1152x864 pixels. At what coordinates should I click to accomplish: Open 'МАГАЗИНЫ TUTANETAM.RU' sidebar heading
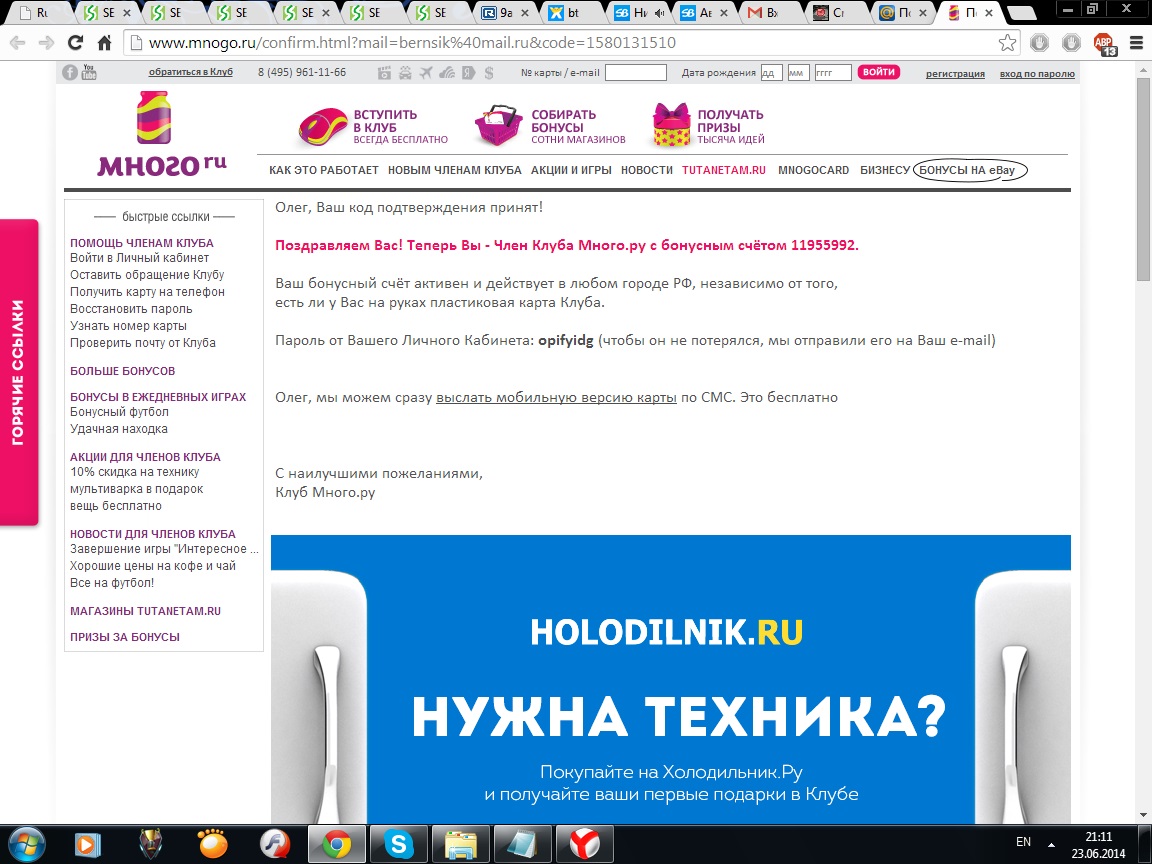(145, 611)
